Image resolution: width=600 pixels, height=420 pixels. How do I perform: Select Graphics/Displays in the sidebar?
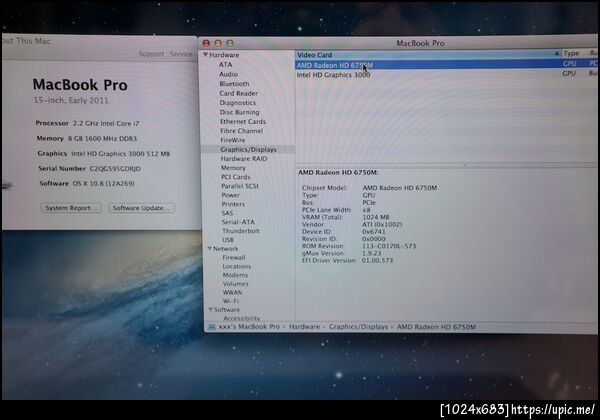click(x=248, y=150)
